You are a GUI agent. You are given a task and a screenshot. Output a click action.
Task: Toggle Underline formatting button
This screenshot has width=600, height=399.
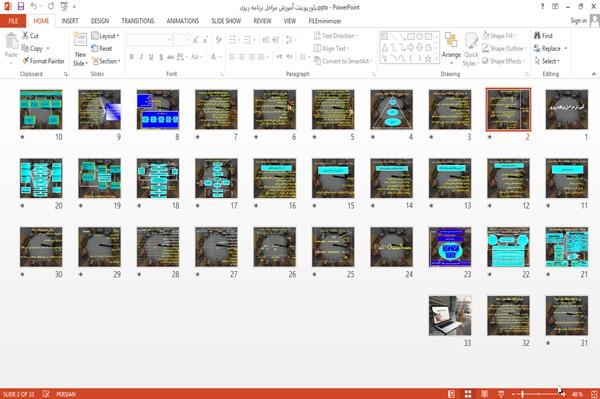pos(151,57)
